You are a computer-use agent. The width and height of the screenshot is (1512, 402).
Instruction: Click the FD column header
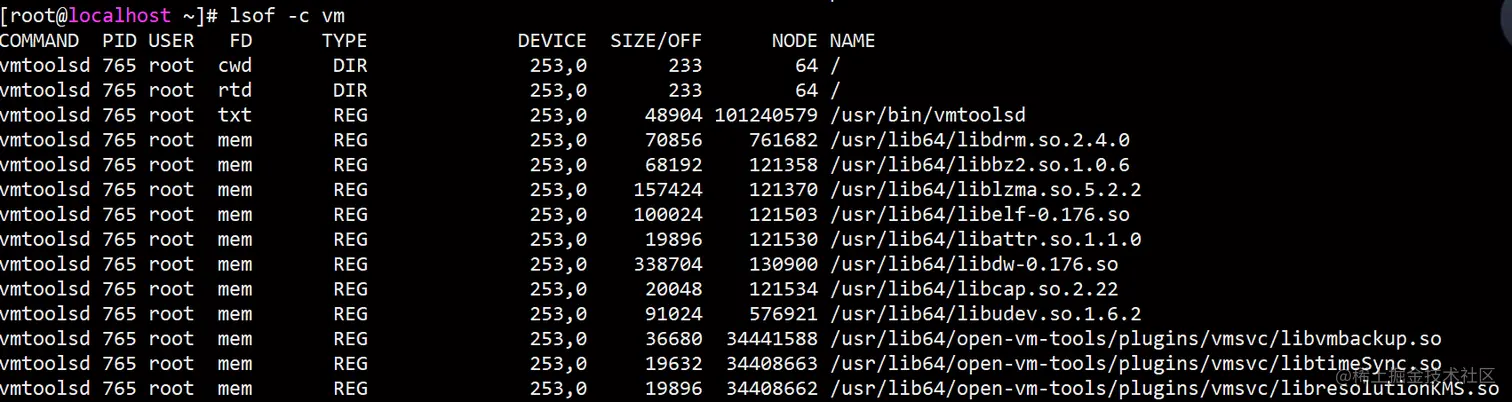click(x=241, y=41)
